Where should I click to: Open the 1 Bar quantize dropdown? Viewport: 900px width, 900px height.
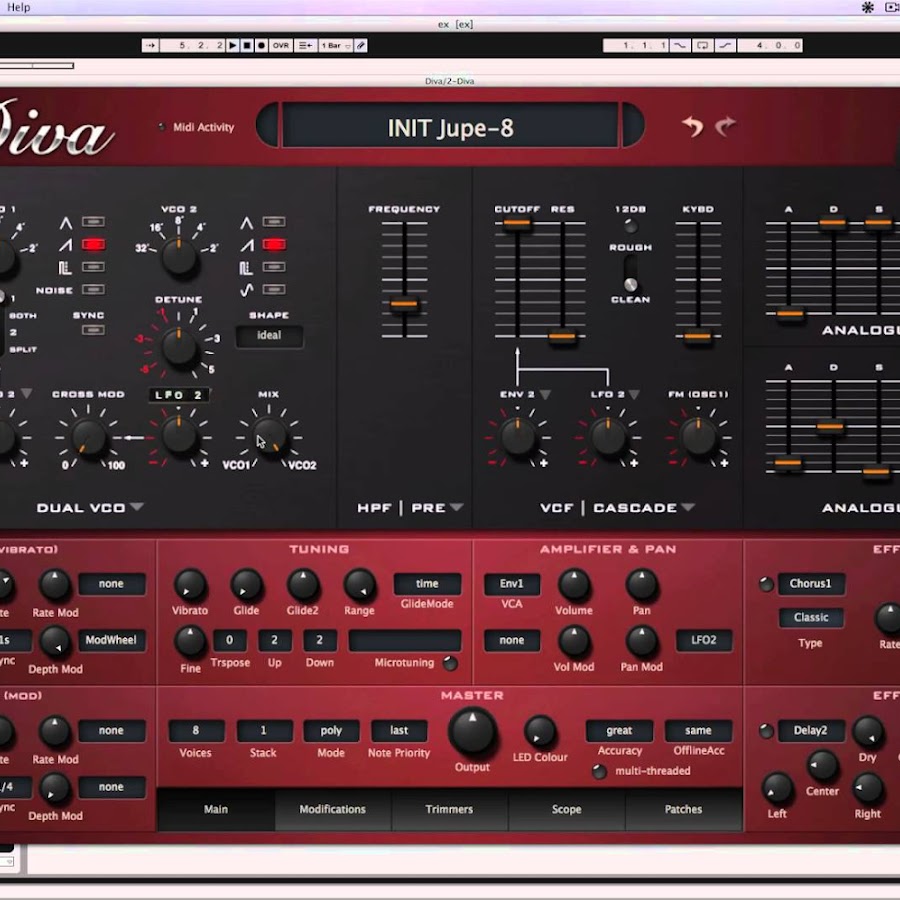tap(335, 45)
